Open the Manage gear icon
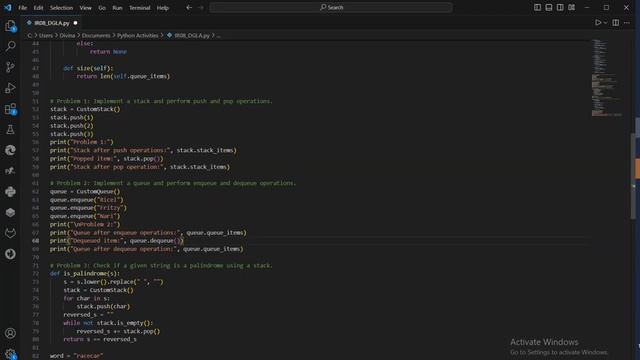Image resolution: width=640 pixels, height=360 pixels. [x=10, y=353]
